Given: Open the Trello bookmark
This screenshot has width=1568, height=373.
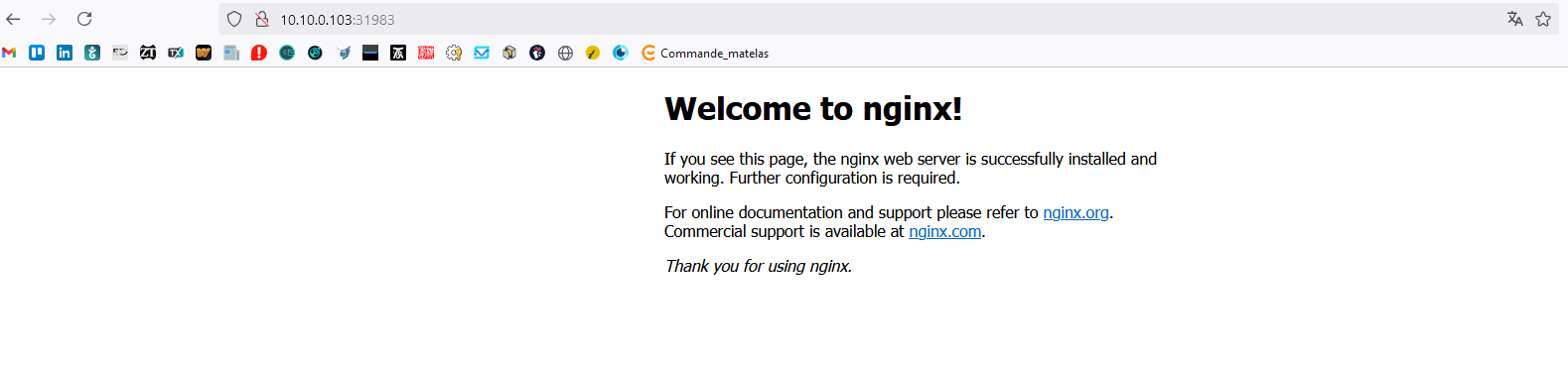Looking at the screenshot, I should click(37, 53).
